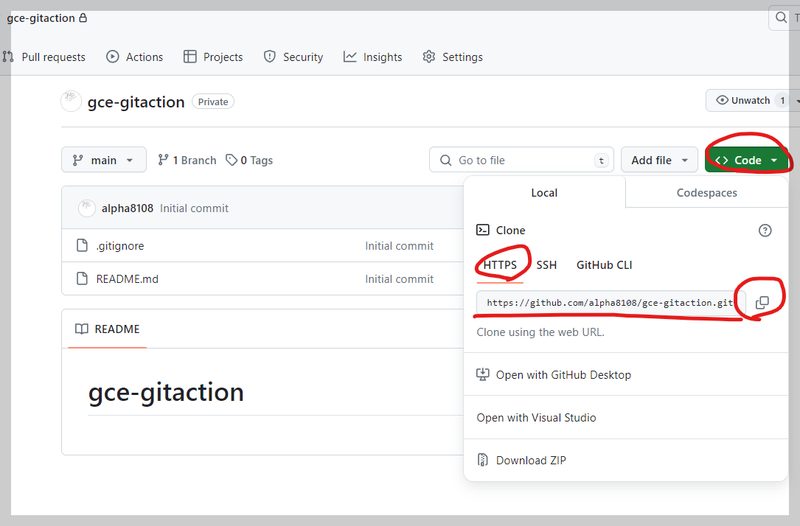Click the alpha8108 commit avatar
This screenshot has width=800, height=526.
[x=86, y=208]
